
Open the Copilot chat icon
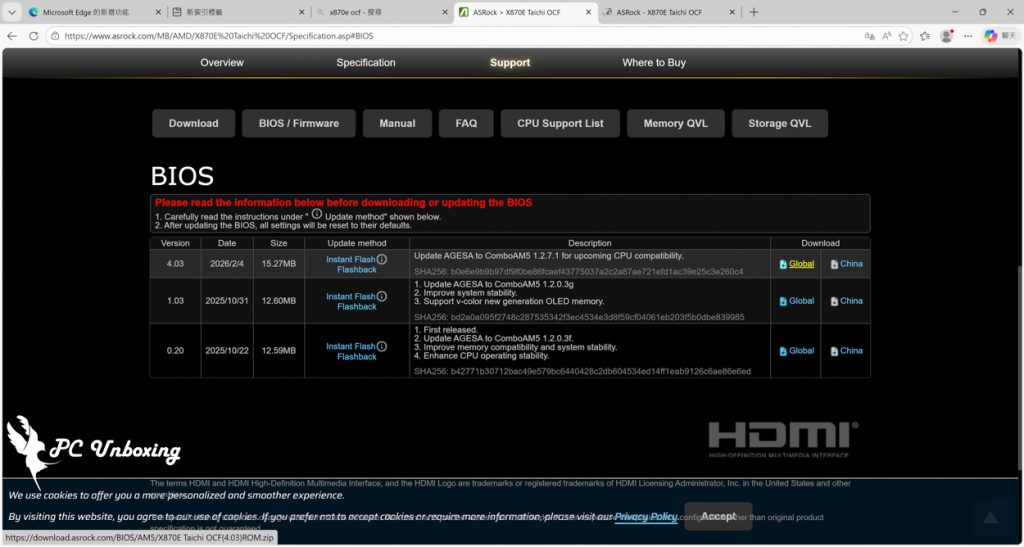pyautogui.click(x=991, y=36)
